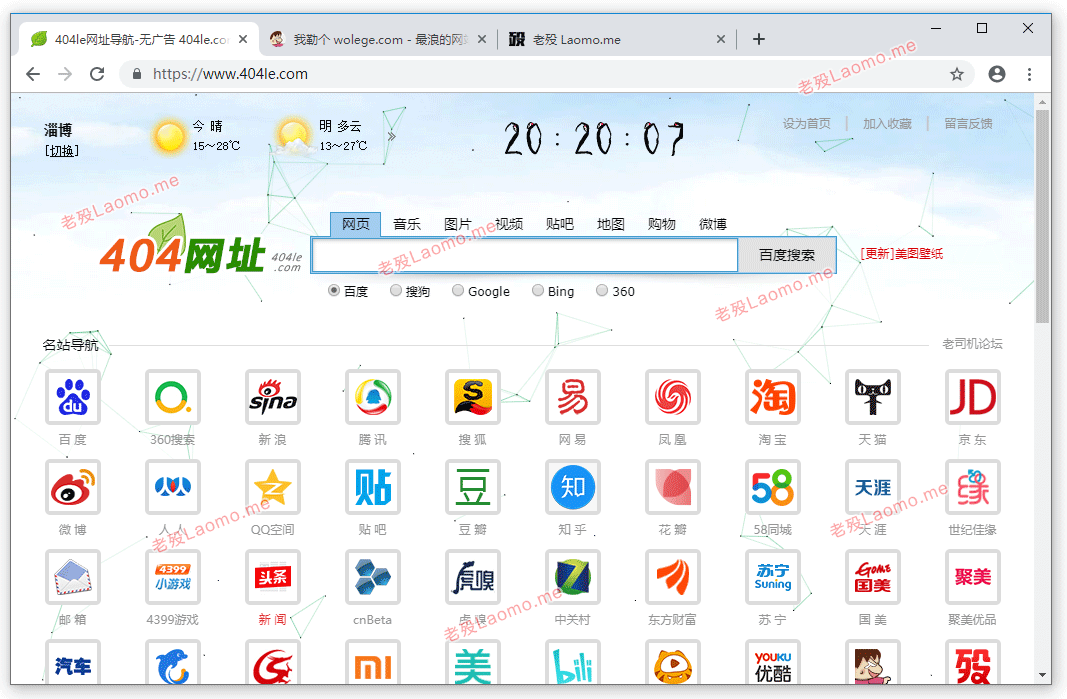This screenshot has width=1067, height=699.
Task: Open the Weibo 微博 site icon
Action: [73, 487]
